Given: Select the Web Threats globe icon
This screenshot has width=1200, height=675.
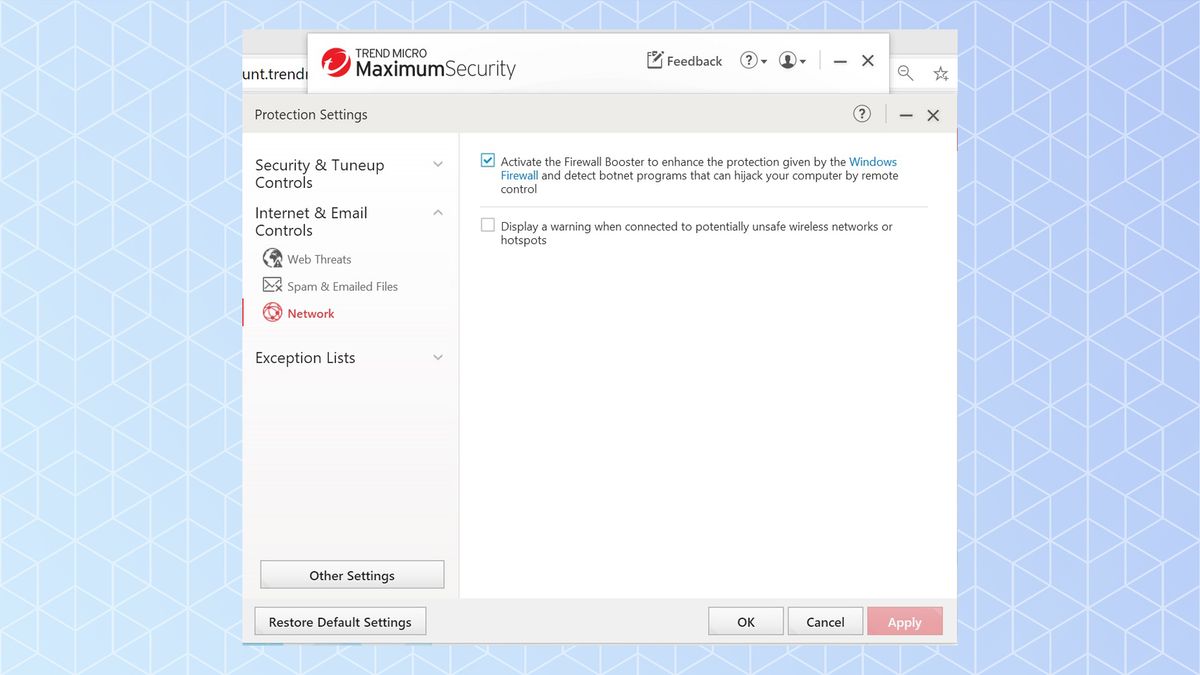Looking at the screenshot, I should point(271,258).
